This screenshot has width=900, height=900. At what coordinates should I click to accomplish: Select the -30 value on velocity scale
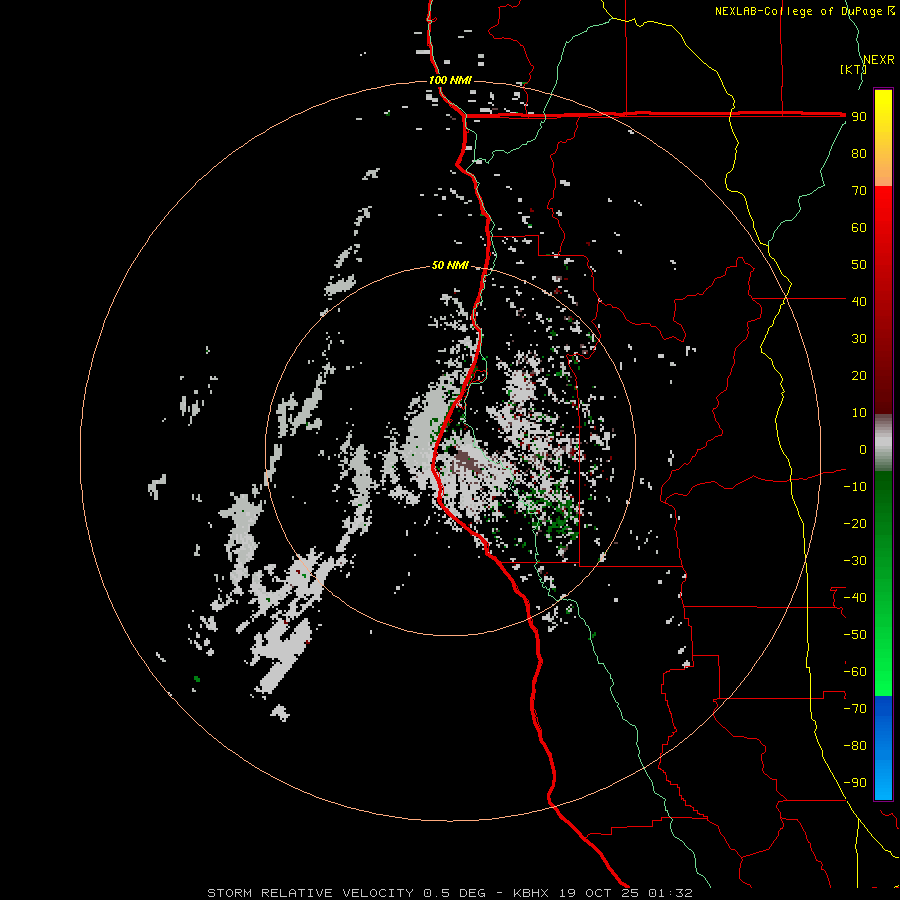pyautogui.click(x=855, y=561)
